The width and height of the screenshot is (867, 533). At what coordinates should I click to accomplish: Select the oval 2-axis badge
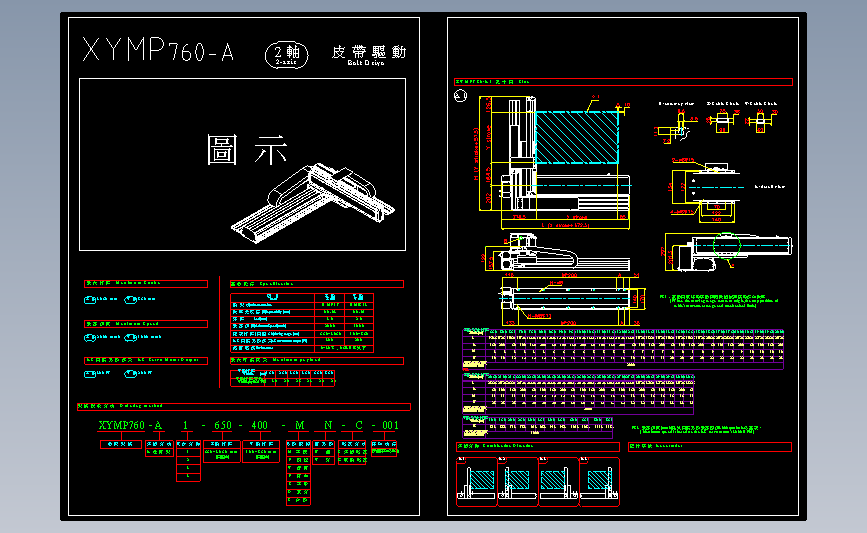286,54
